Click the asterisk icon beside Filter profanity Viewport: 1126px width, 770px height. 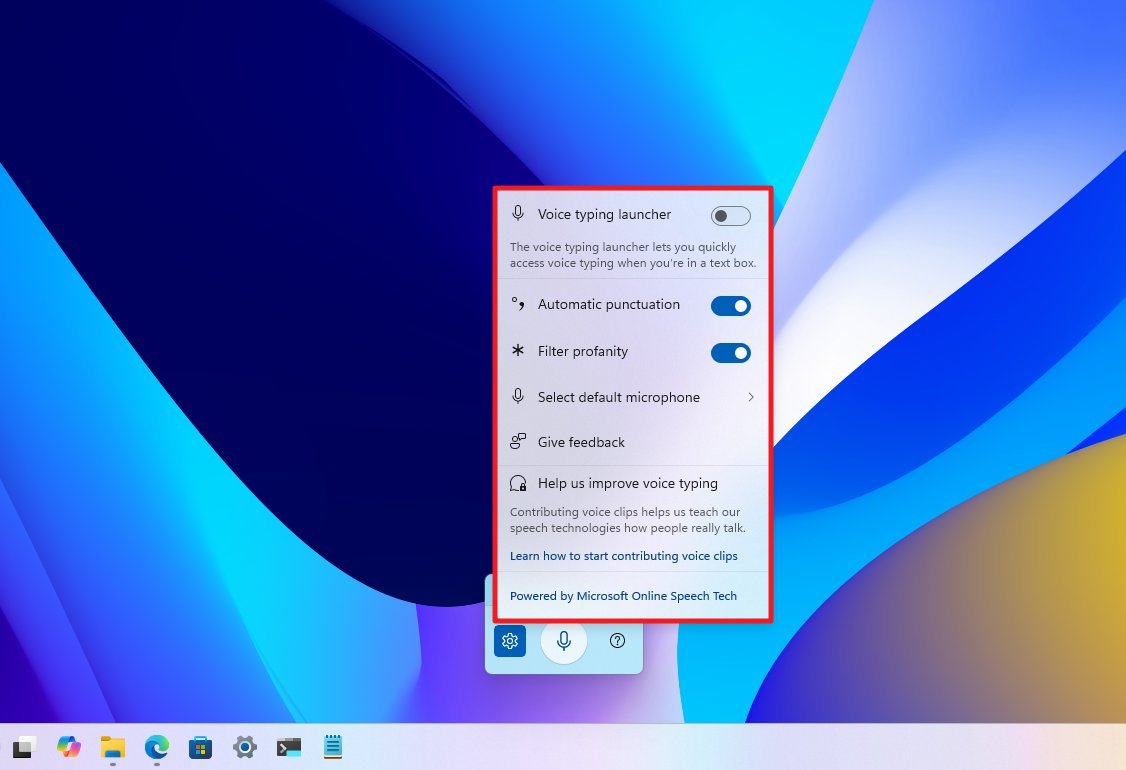(x=517, y=351)
